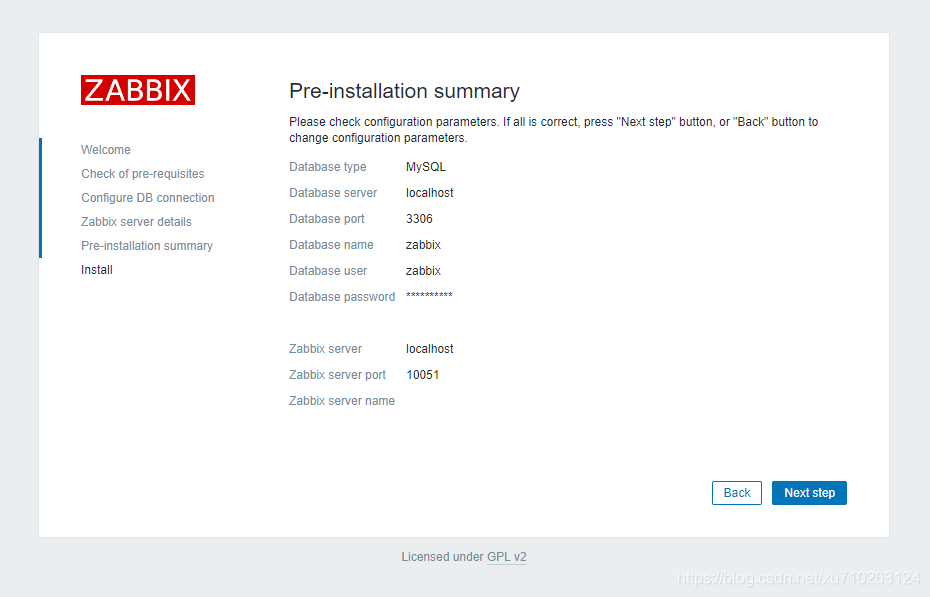Click the Zabbix server name label
Image resolution: width=930 pixels, height=597 pixels.
(x=342, y=401)
